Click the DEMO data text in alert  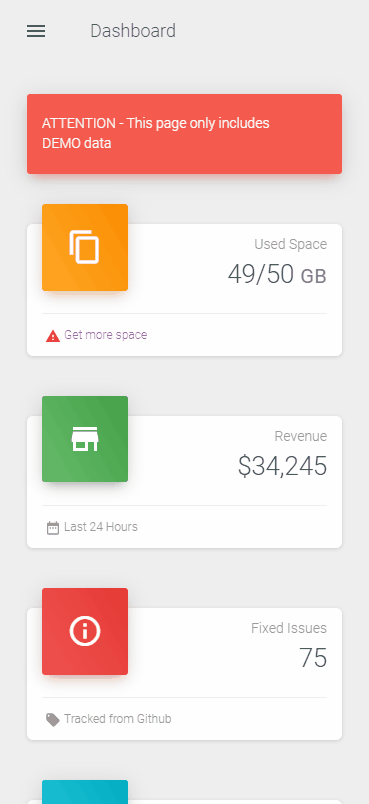(x=76, y=144)
